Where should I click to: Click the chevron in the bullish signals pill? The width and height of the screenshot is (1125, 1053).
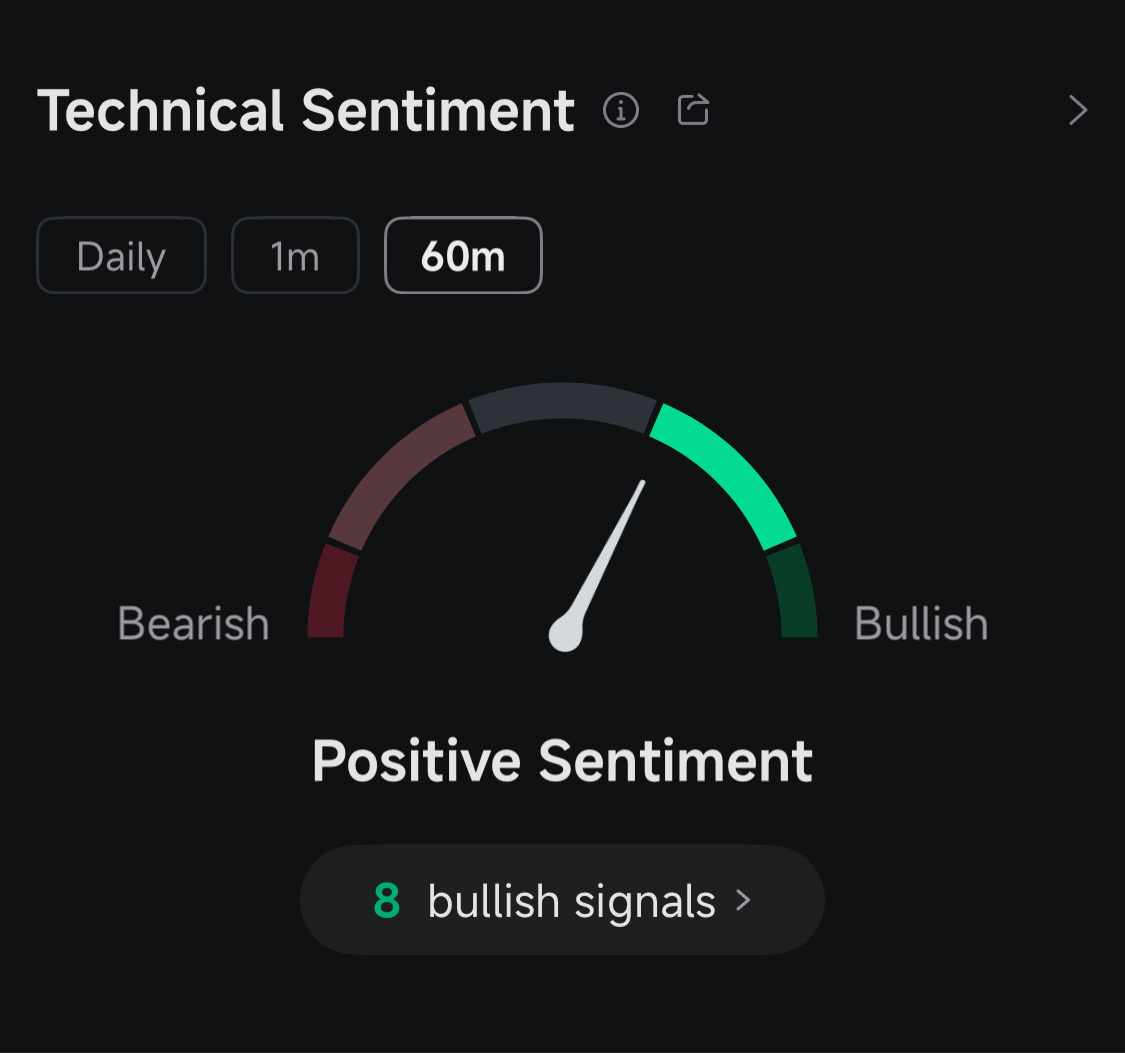743,900
